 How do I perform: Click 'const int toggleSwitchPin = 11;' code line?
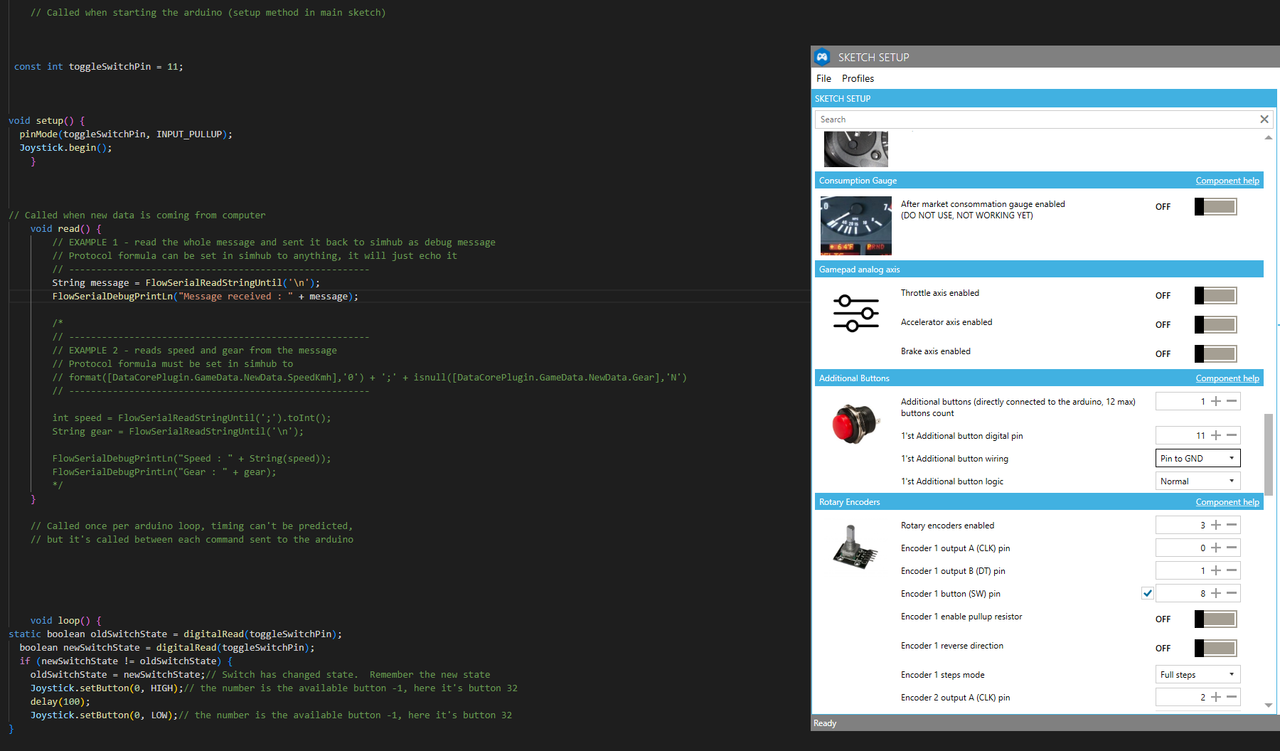(98, 66)
